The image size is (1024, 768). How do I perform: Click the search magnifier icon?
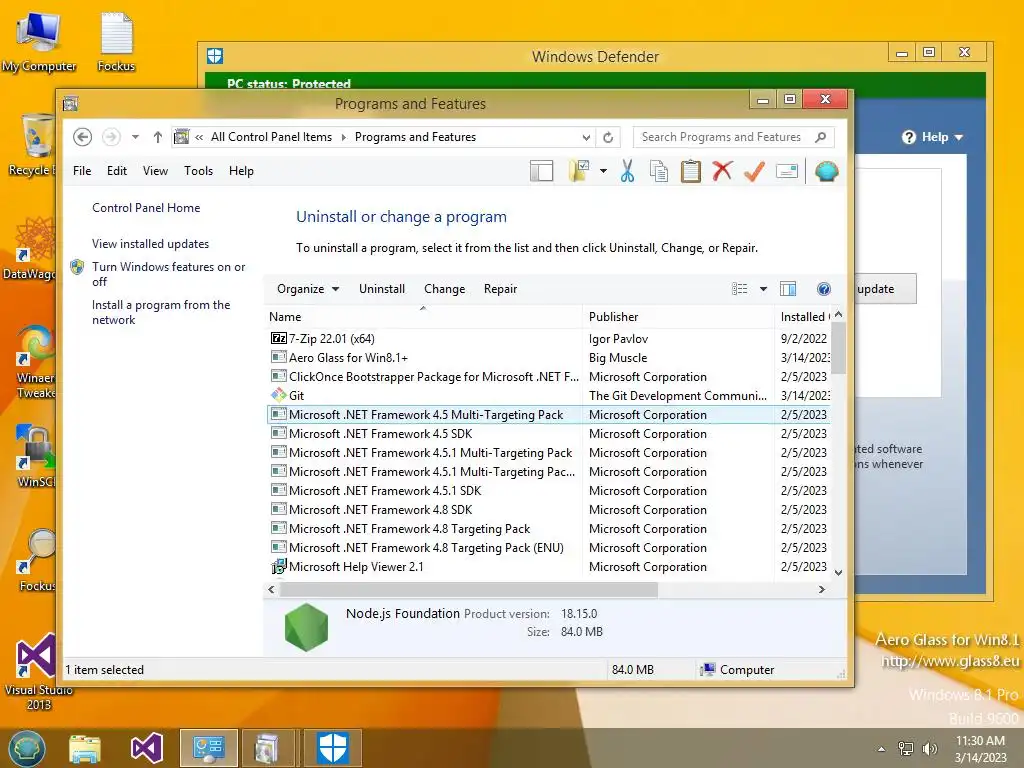[821, 137]
